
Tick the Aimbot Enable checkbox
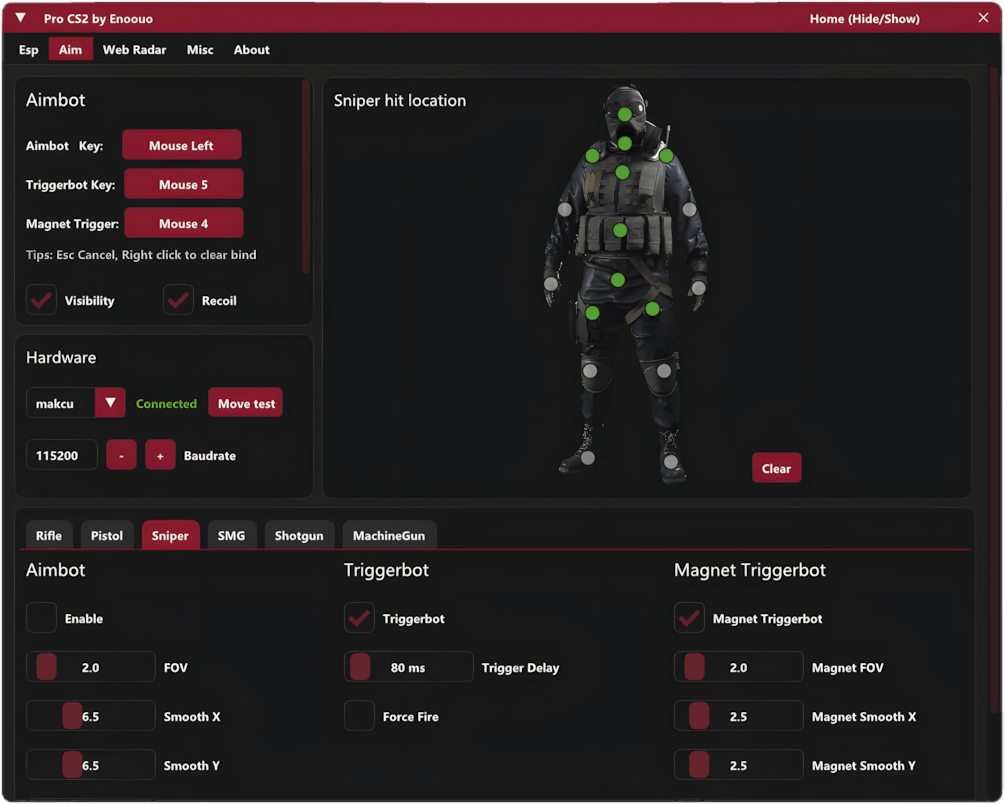click(x=42, y=618)
